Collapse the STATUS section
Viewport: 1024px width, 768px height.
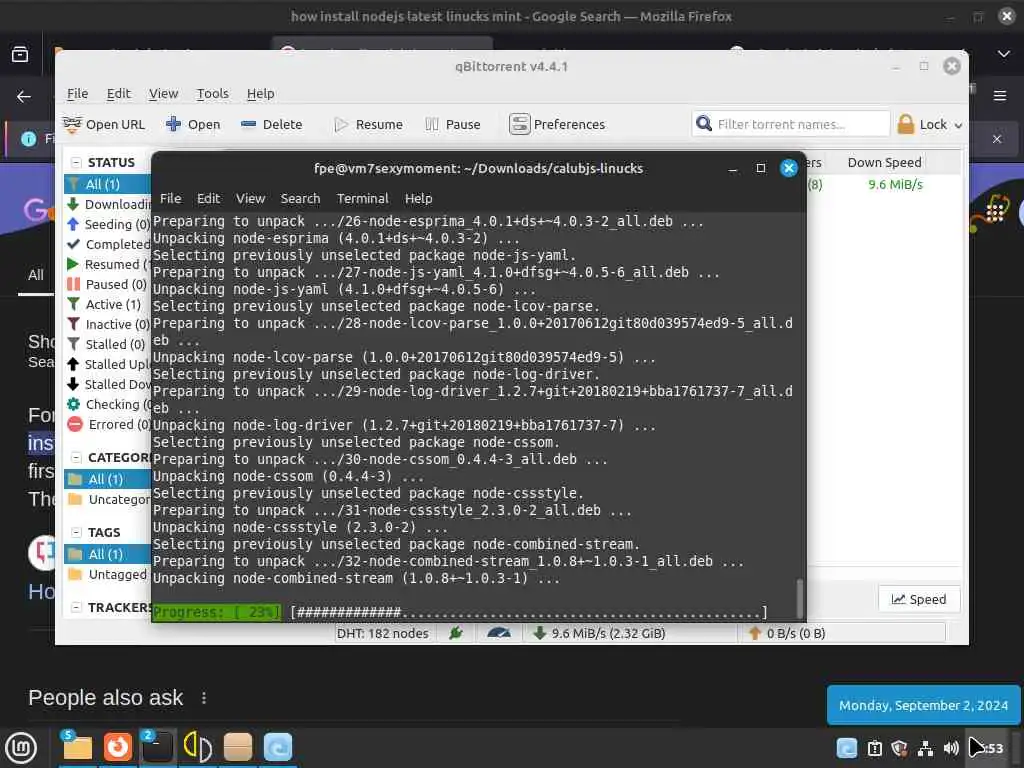pos(76,163)
